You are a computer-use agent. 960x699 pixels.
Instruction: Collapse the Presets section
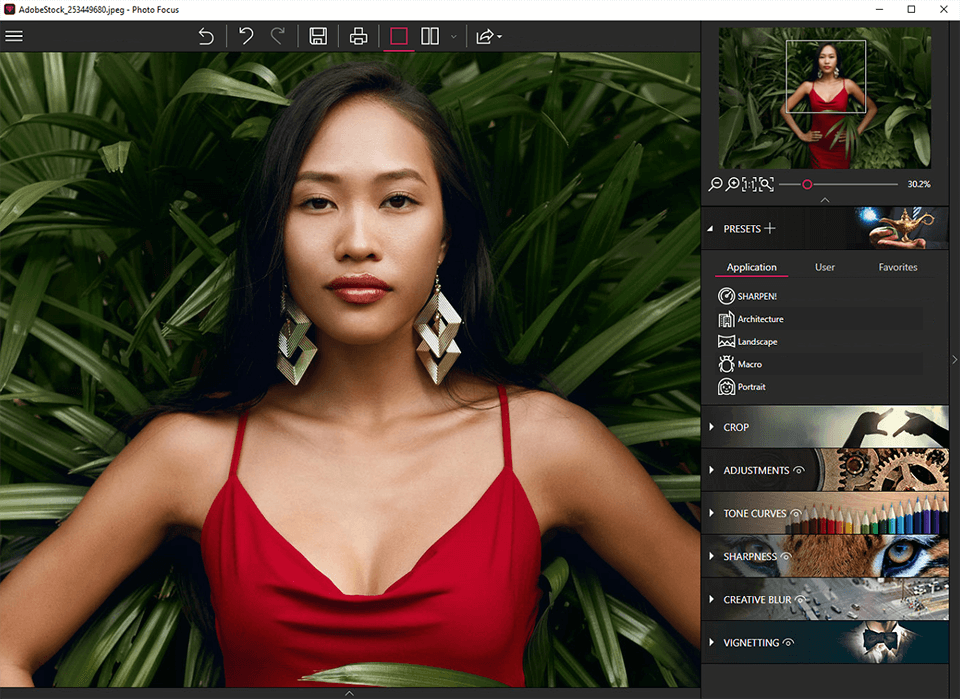pyautogui.click(x=711, y=229)
